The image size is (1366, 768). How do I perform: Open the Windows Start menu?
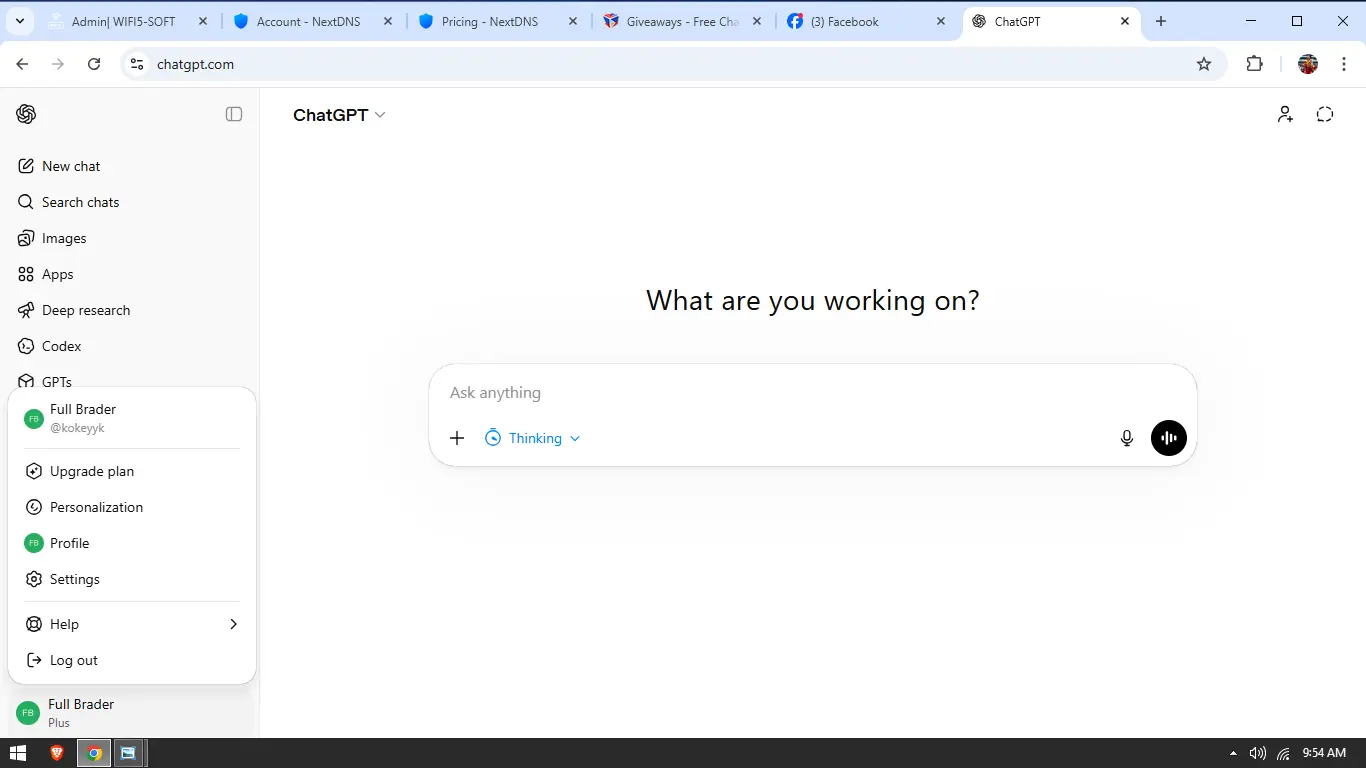[18, 753]
